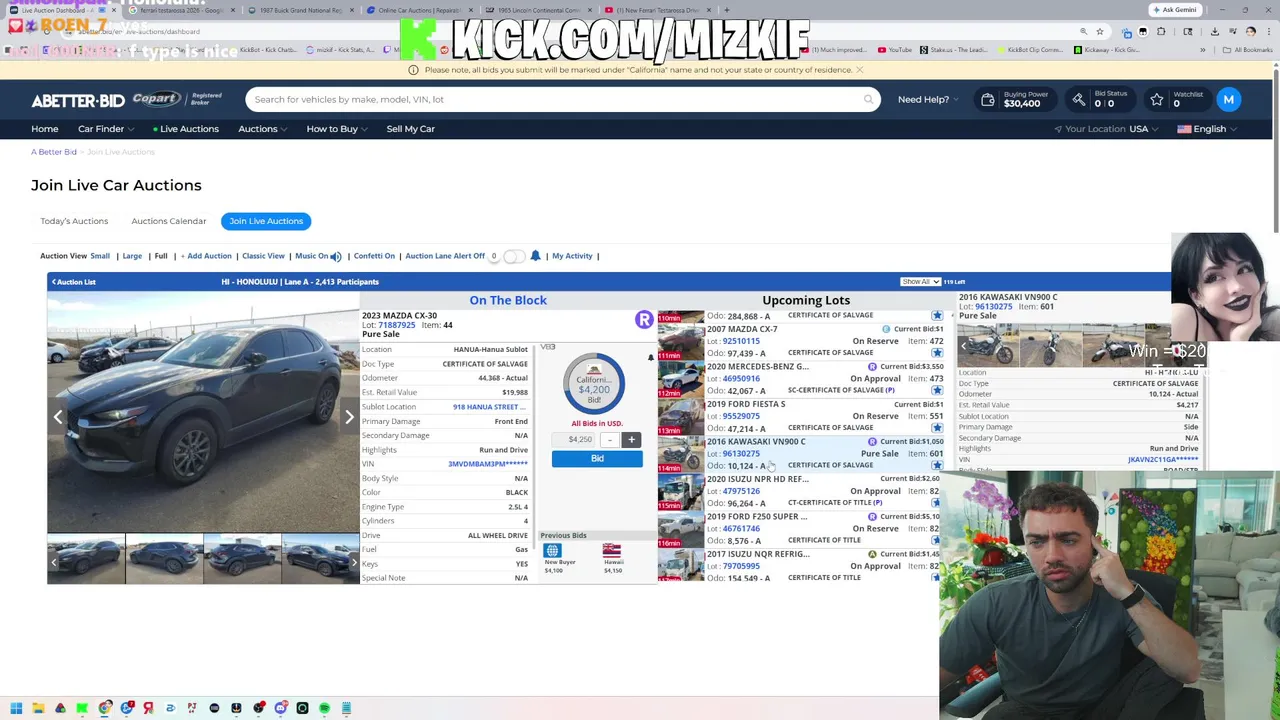Star the 2016 Kawasaki VN900 C lot
Screen dimensions: 1280x720
click(937, 465)
